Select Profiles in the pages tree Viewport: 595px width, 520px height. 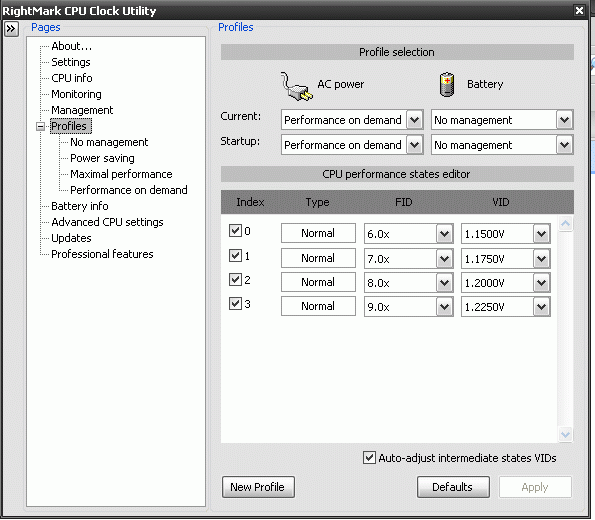[71, 126]
